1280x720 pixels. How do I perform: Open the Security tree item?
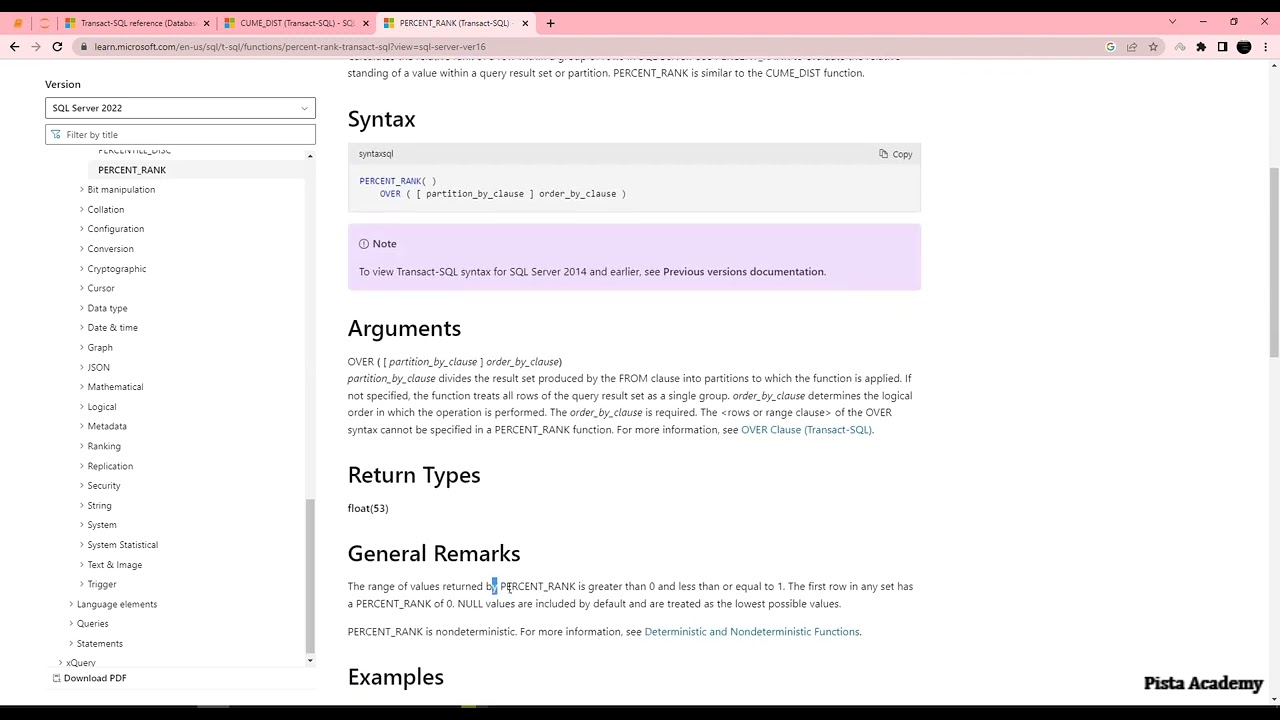103,486
